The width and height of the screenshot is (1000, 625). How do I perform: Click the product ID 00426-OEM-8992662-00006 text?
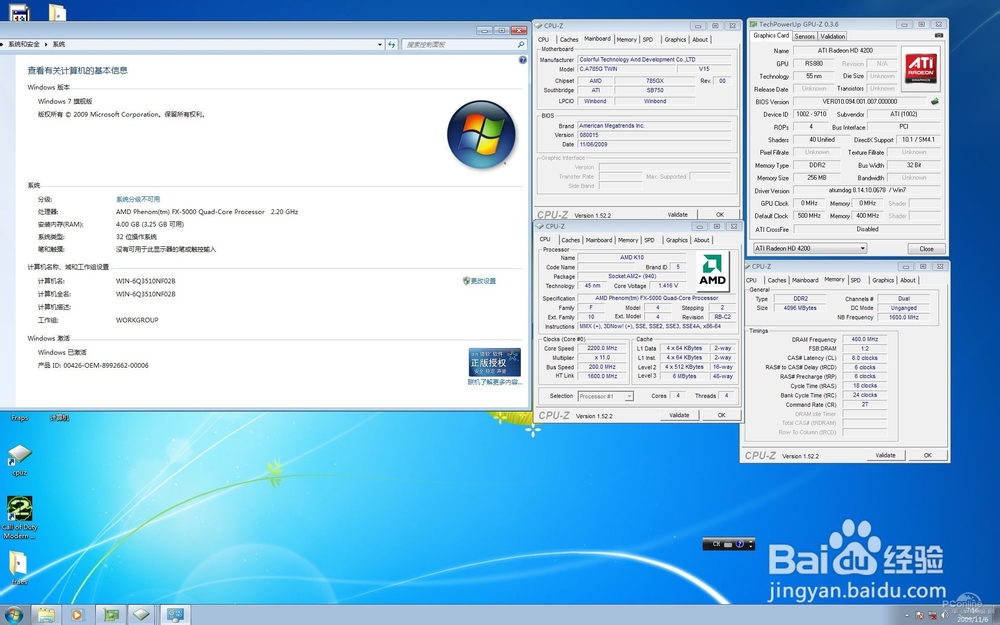(93, 365)
